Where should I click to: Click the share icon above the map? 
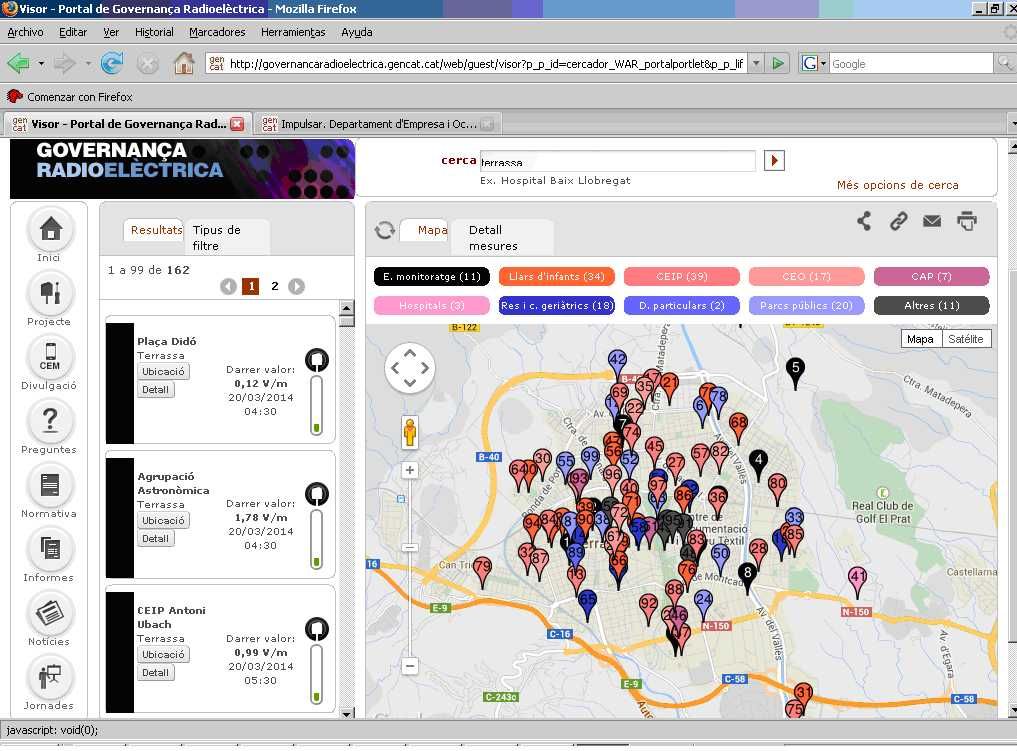click(864, 221)
